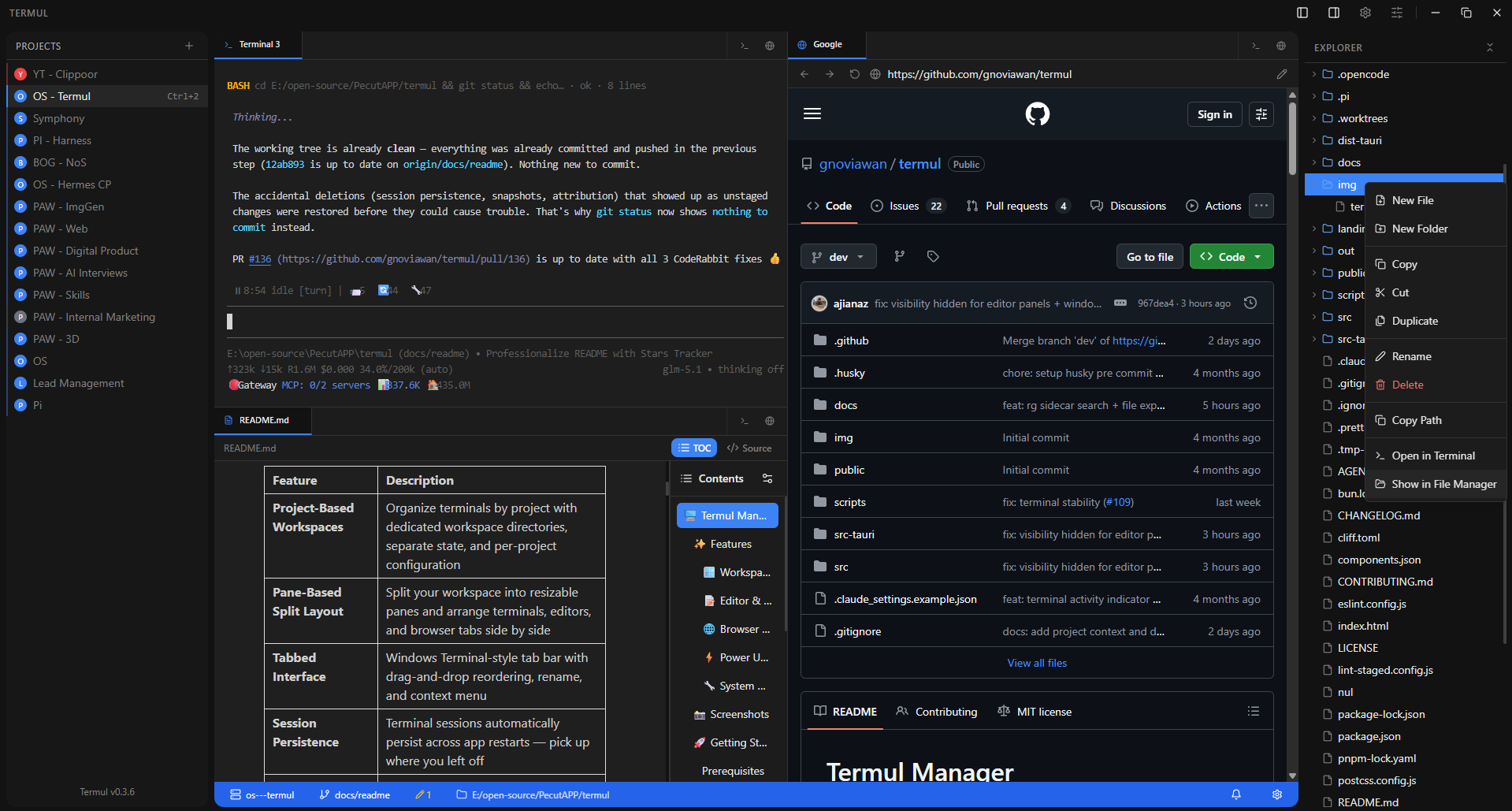Screen dimensions: 1512x811
Task: Go back in the embedded browser
Action: coord(804,74)
